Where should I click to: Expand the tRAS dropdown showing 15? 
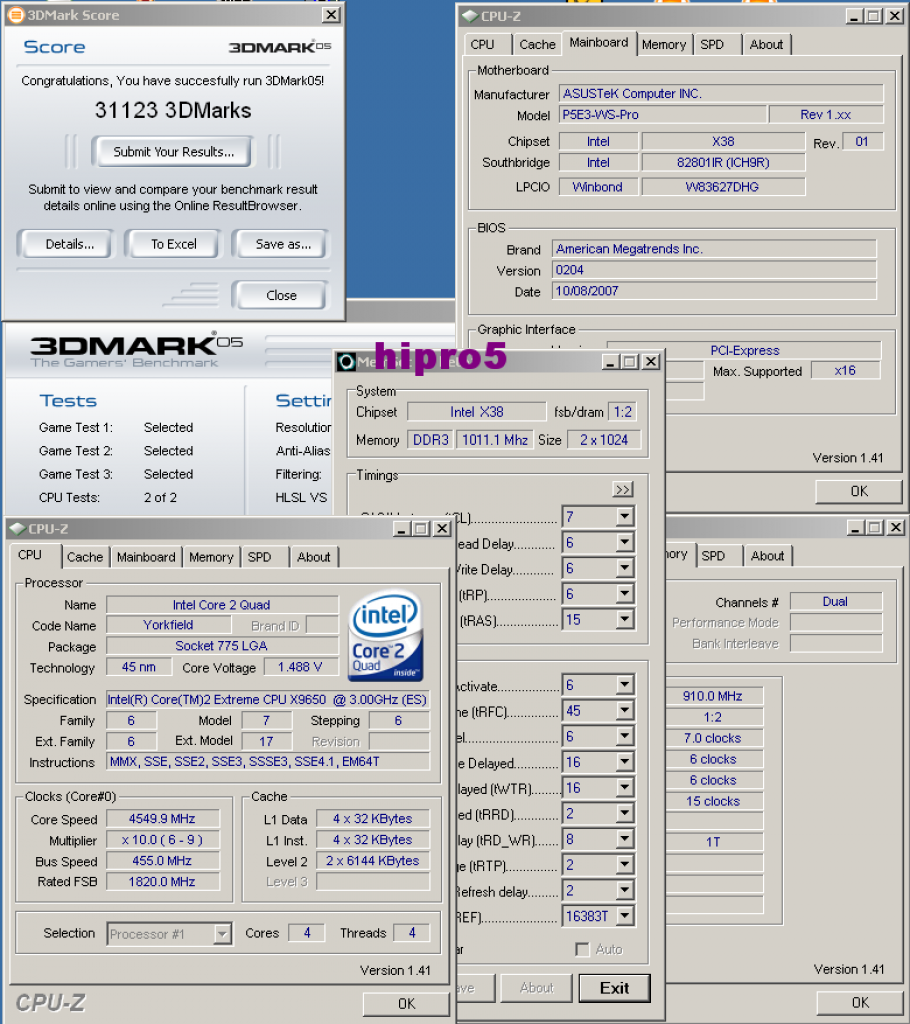[x=625, y=618]
